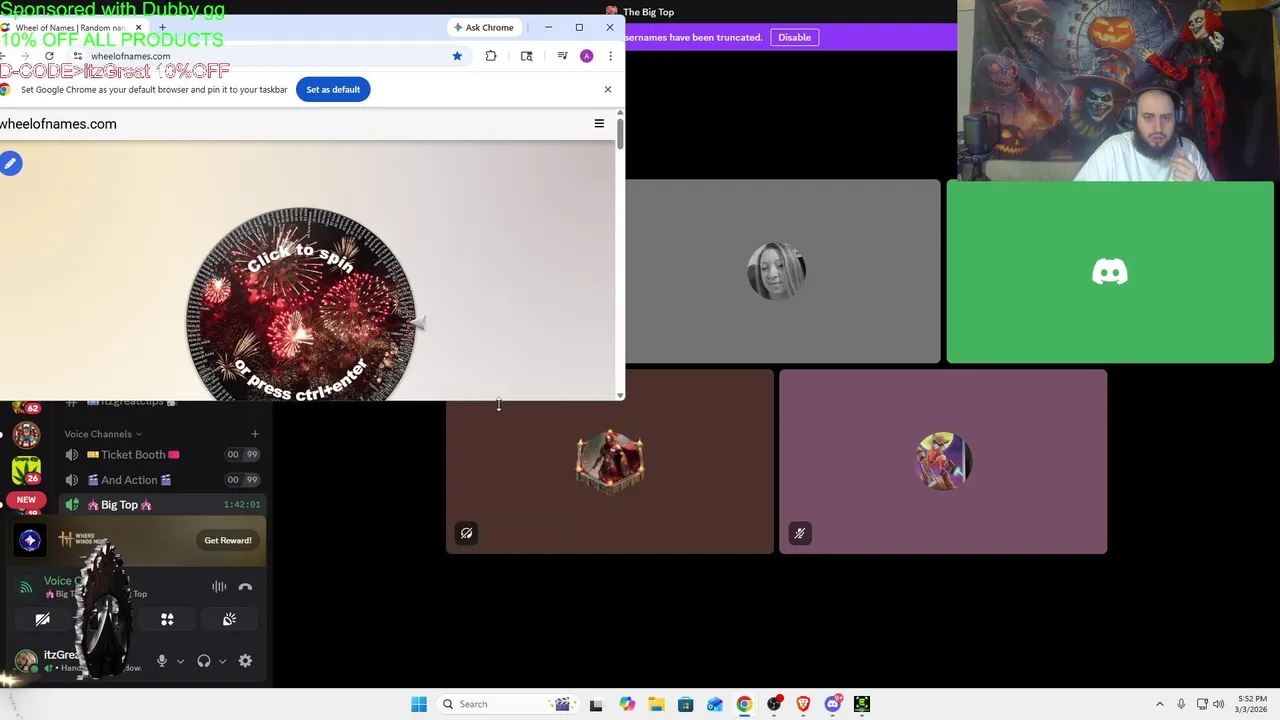Viewport: 1280px width, 720px height.
Task: Open wheelofnames hamburger menu
Action: [x=599, y=124]
